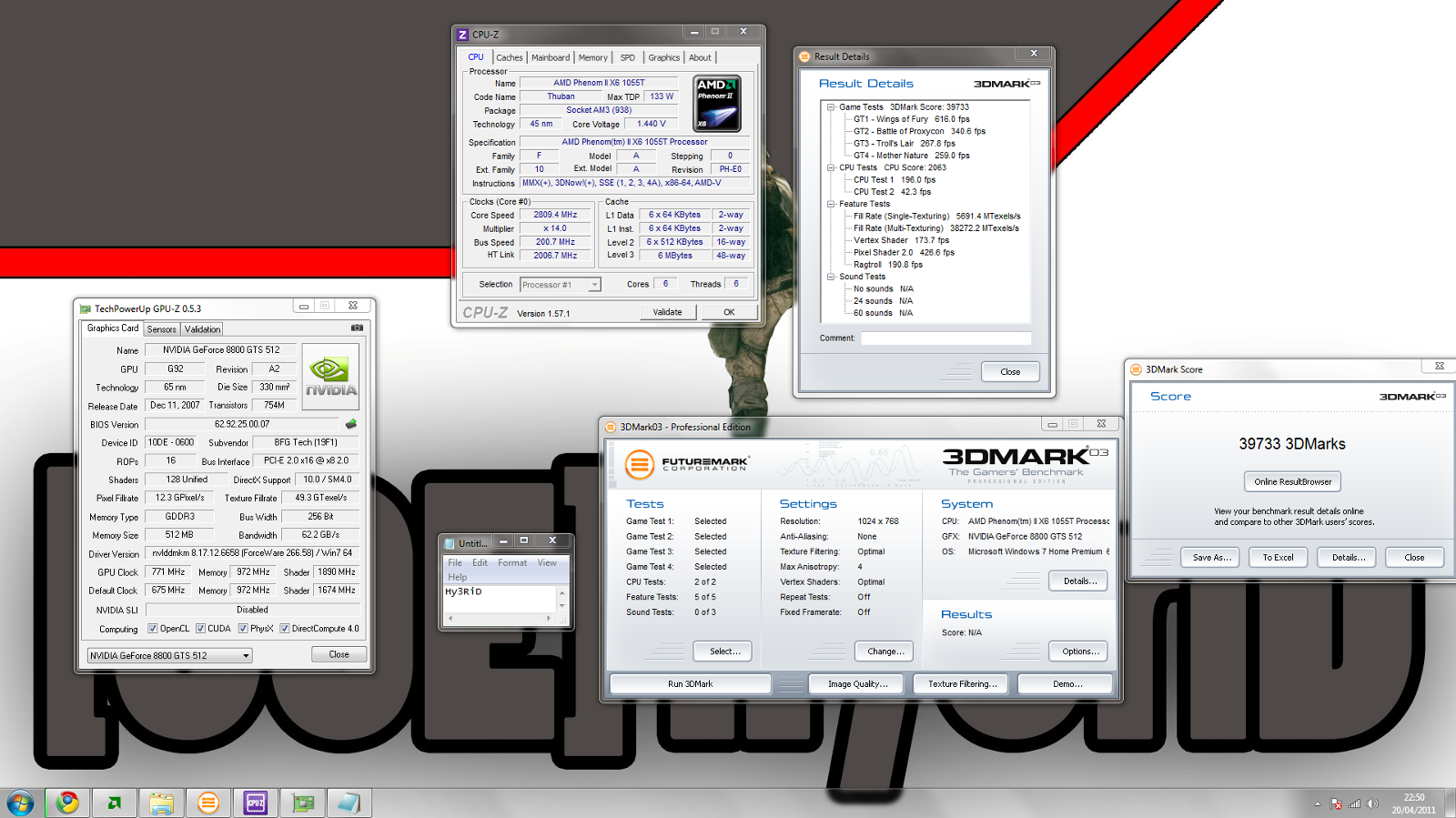Open the Memory tab in CPU-Z

point(592,57)
